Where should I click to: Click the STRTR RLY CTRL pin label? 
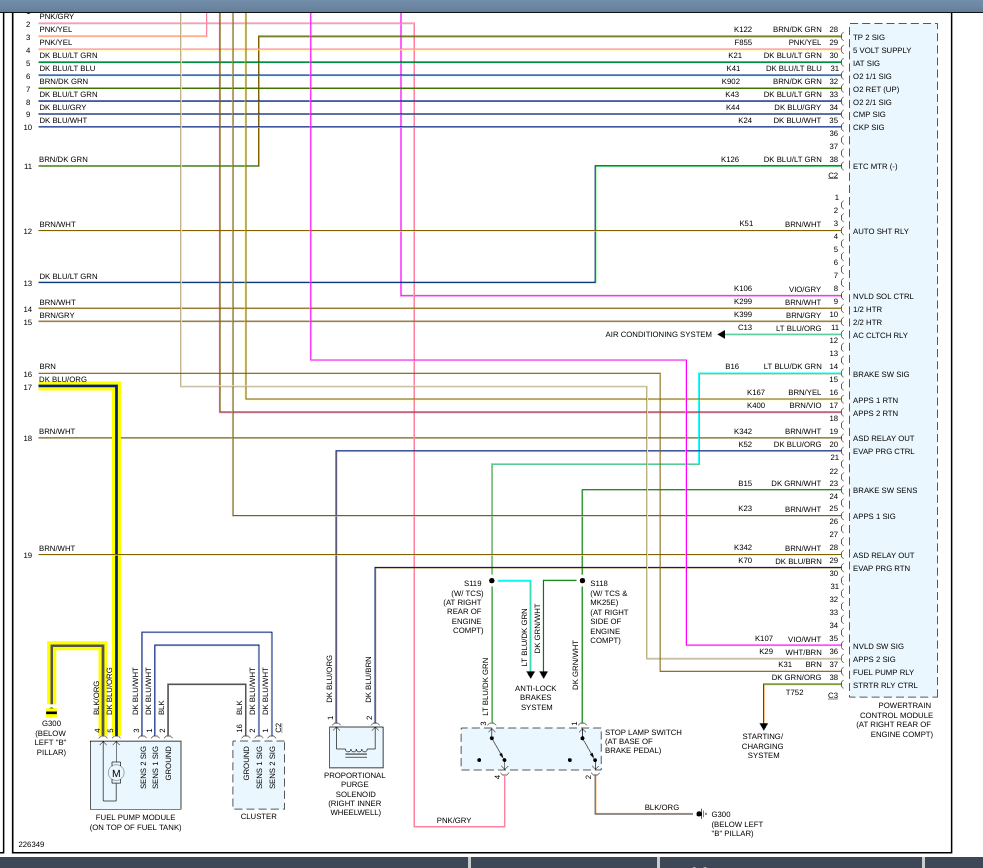point(885,686)
